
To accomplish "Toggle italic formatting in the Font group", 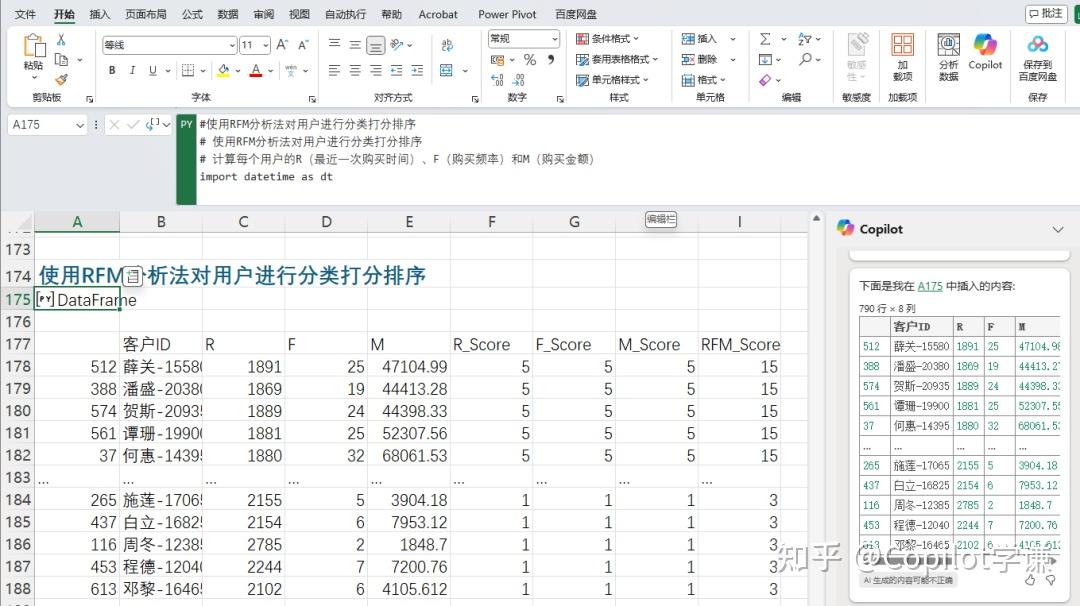I will point(133,70).
